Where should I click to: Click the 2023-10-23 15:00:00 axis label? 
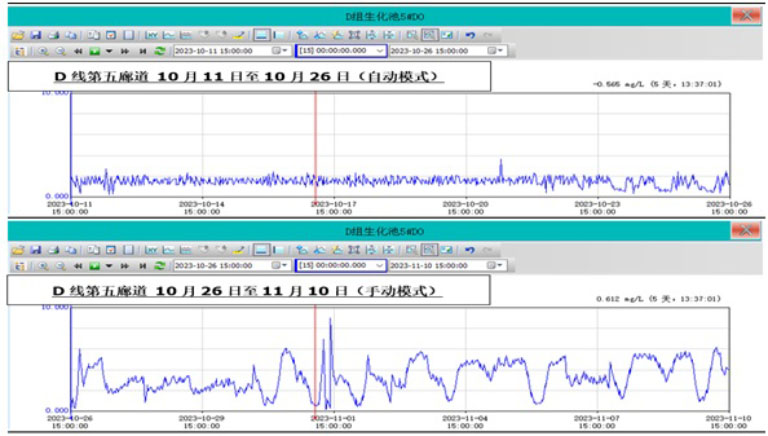(x=597, y=208)
